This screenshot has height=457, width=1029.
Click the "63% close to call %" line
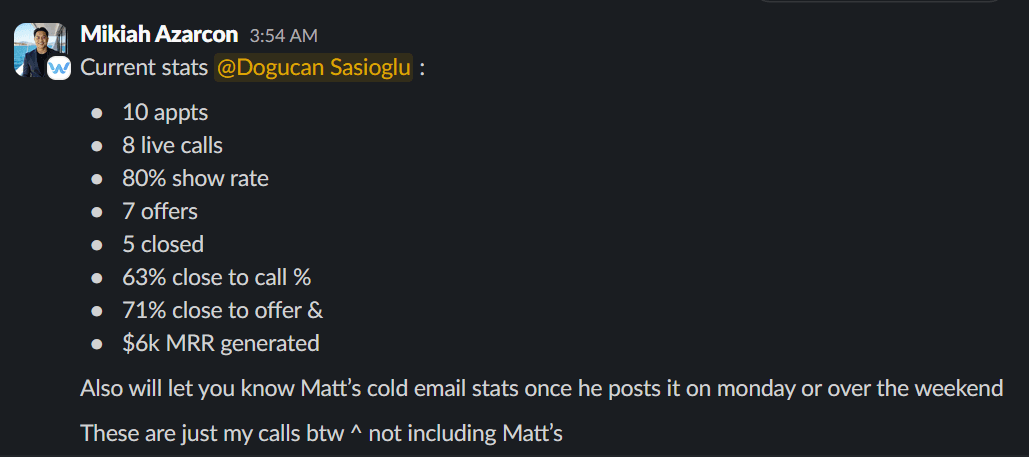[217, 278]
